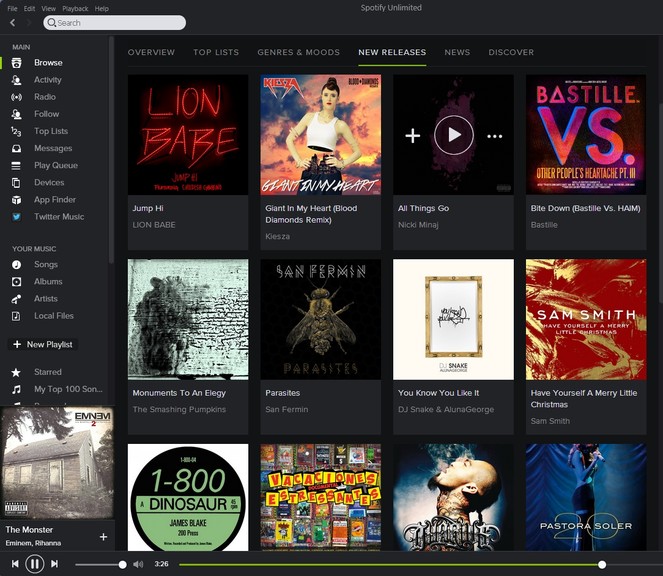The height and width of the screenshot is (576, 663).
Task: Click the Local Files icon
Action: pyautogui.click(x=16, y=316)
